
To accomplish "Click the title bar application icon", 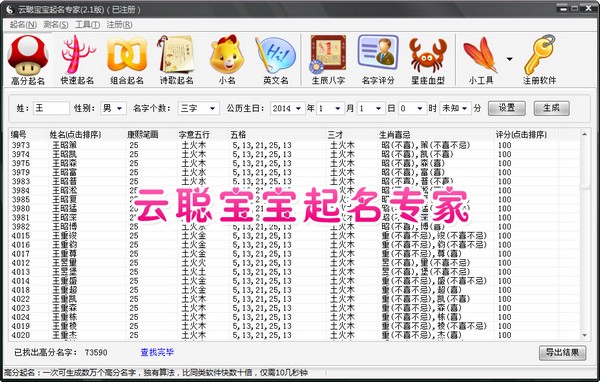I will [x=10, y=9].
